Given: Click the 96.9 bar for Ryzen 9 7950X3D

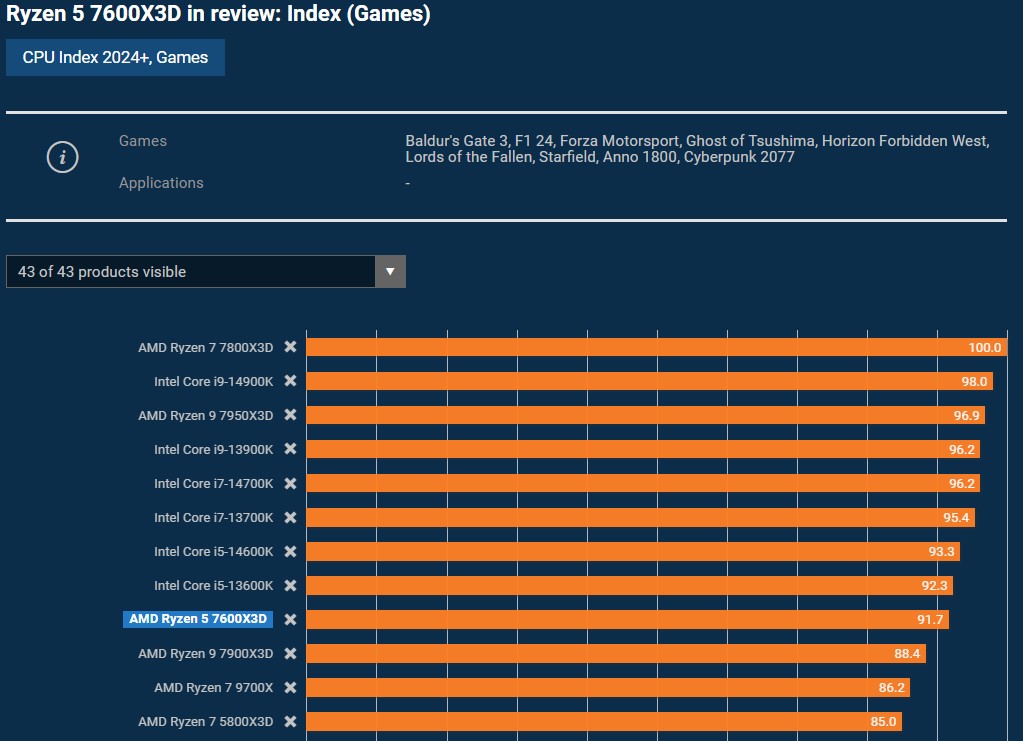Looking at the screenshot, I should pyautogui.click(x=645, y=415).
